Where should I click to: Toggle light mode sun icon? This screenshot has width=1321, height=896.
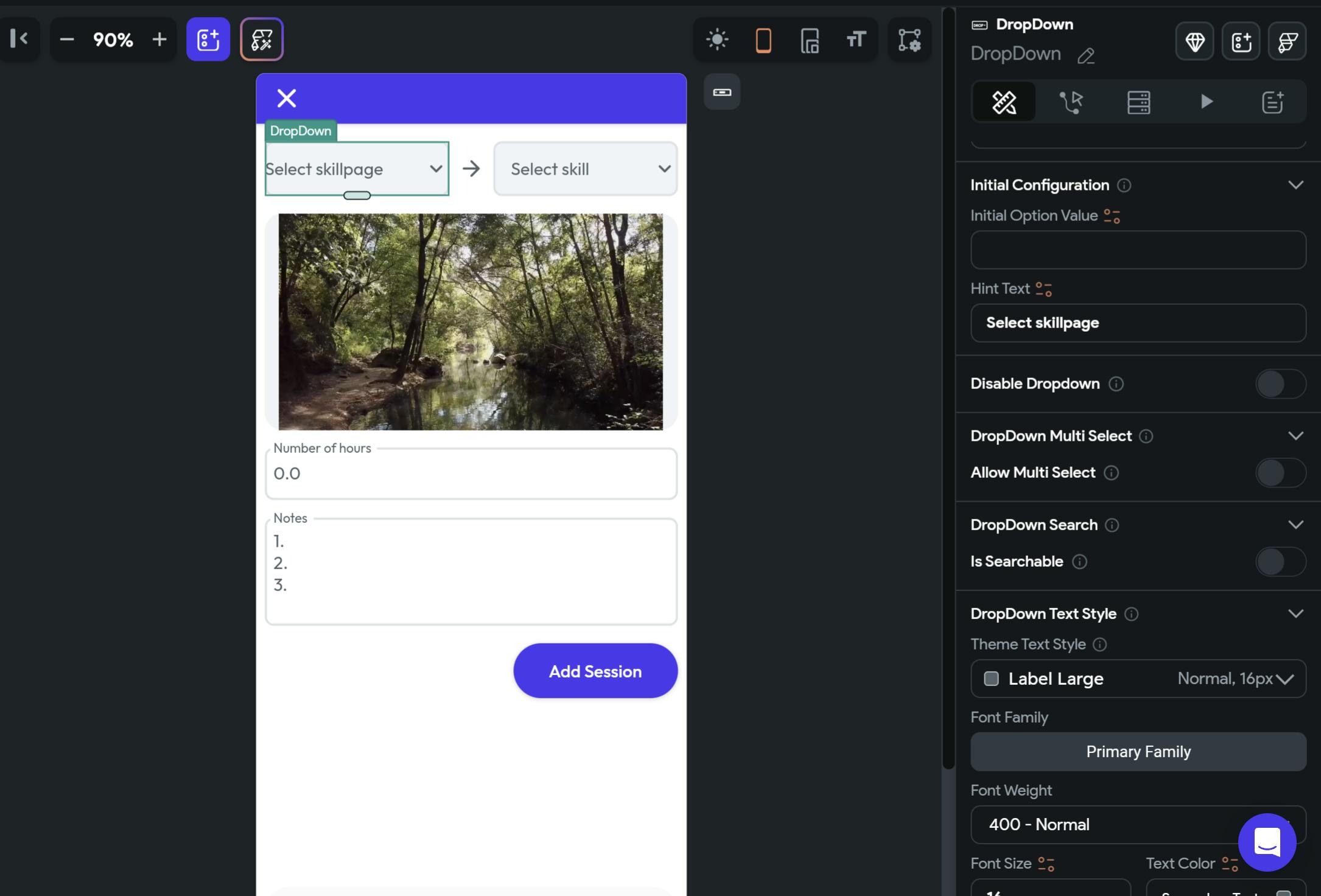pyautogui.click(x=717, y=40)
